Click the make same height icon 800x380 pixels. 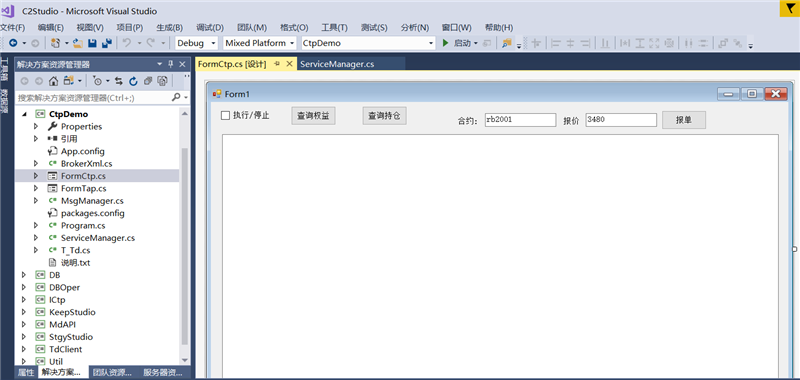pyautogui.click(x=640, y=43)
